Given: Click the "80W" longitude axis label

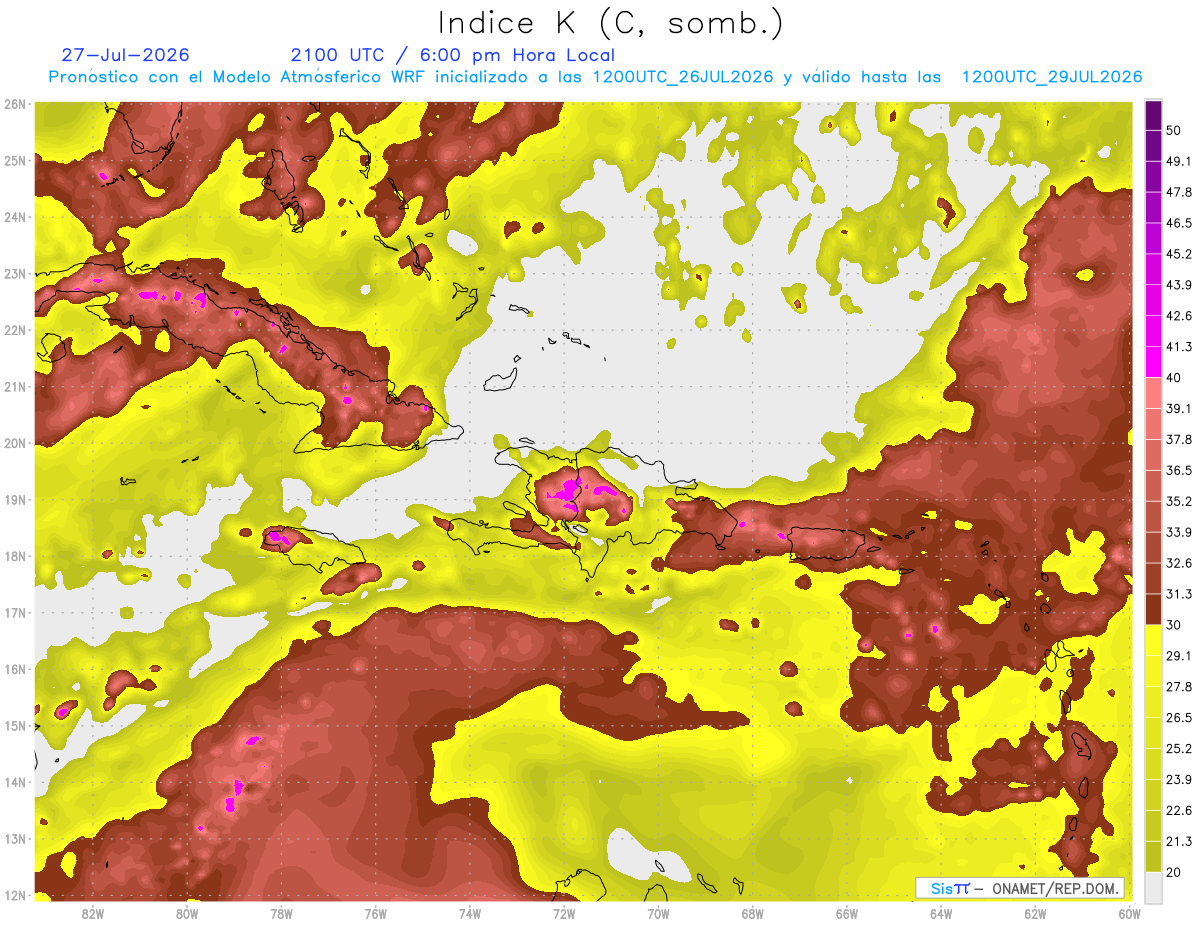Looking at the screenshot, I should tap(187, 914).
